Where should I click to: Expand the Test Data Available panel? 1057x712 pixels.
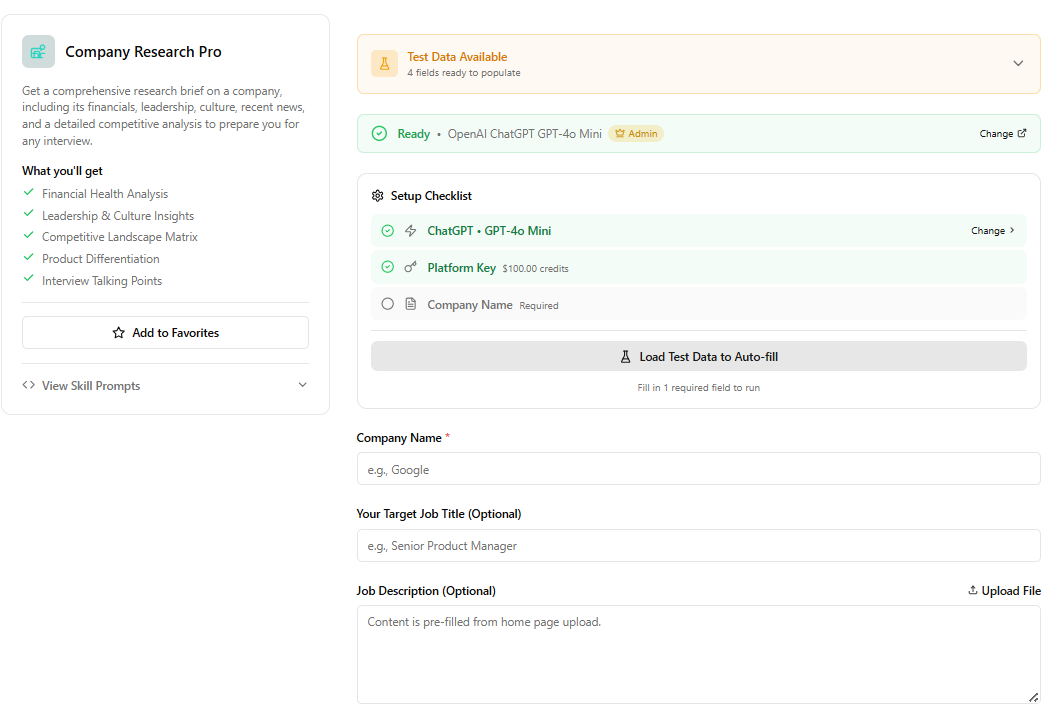click(x=1018, y=63)
